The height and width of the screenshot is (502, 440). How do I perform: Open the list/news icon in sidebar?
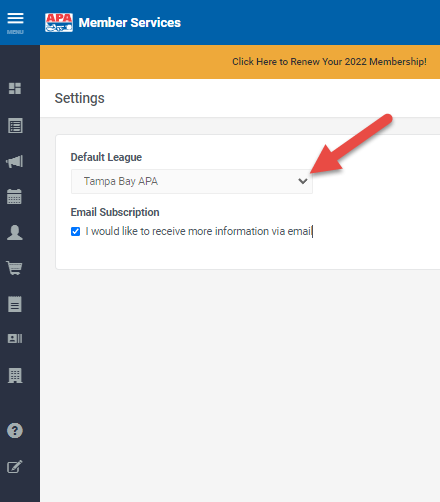point(15,126)
